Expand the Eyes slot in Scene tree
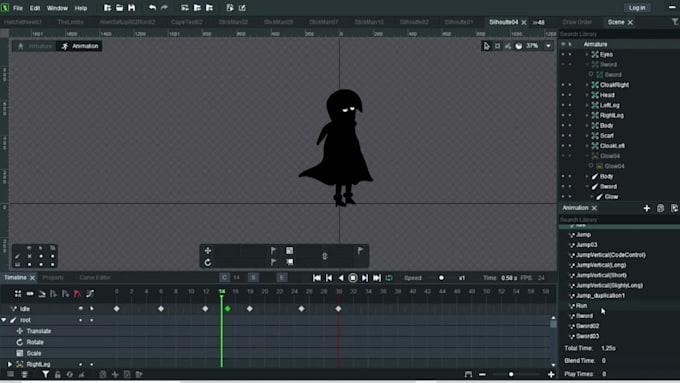Viewport: 680px width, 383px height. pyautogui.click(x=587, y=54)
